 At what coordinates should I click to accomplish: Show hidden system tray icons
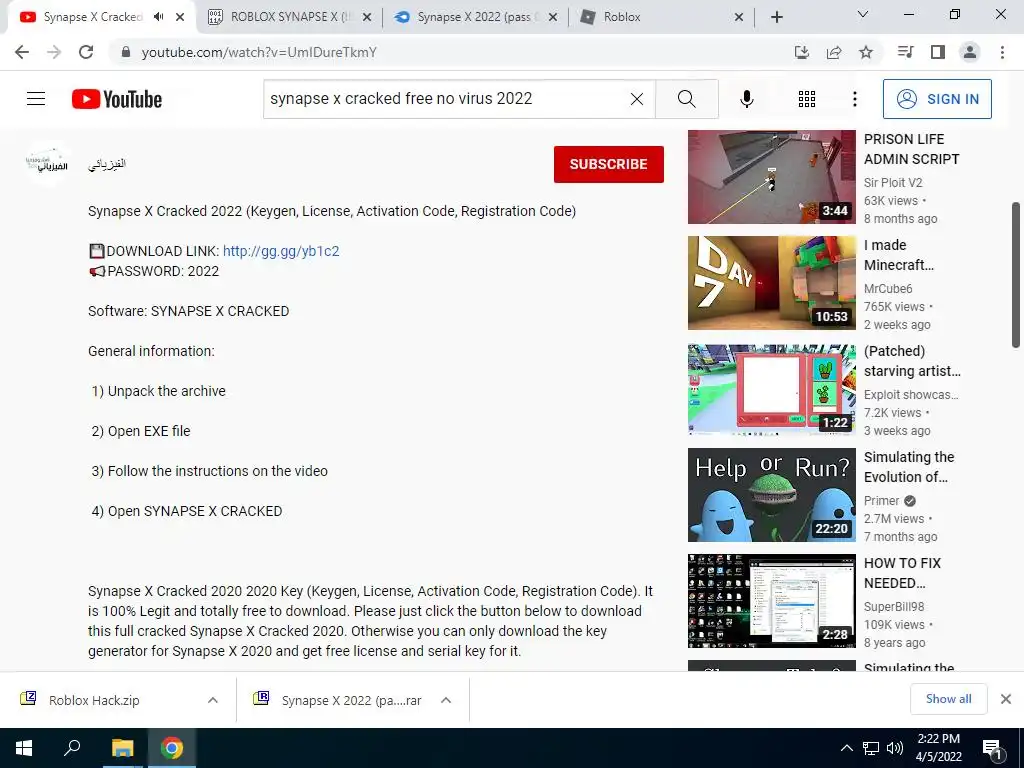[x=846, y=748]
